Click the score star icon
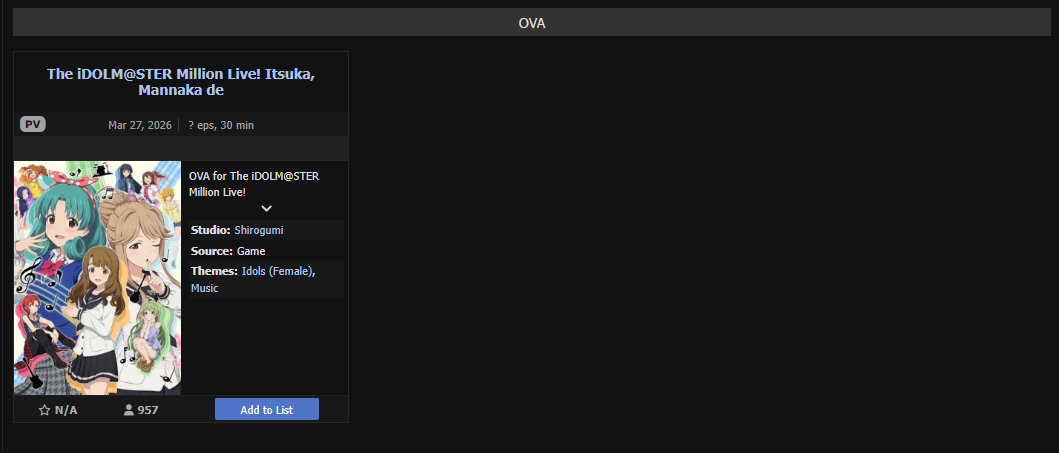Image resolution: width=1059 pixels, height=453 pixels. pos(44,410)
